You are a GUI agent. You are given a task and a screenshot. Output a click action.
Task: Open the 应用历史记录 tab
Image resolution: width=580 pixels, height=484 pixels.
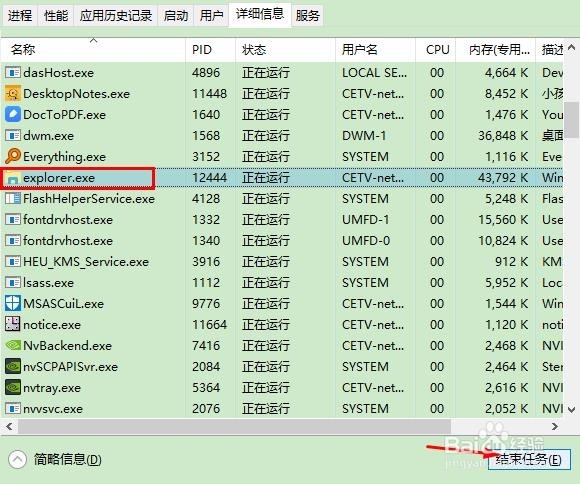(116, 16)
